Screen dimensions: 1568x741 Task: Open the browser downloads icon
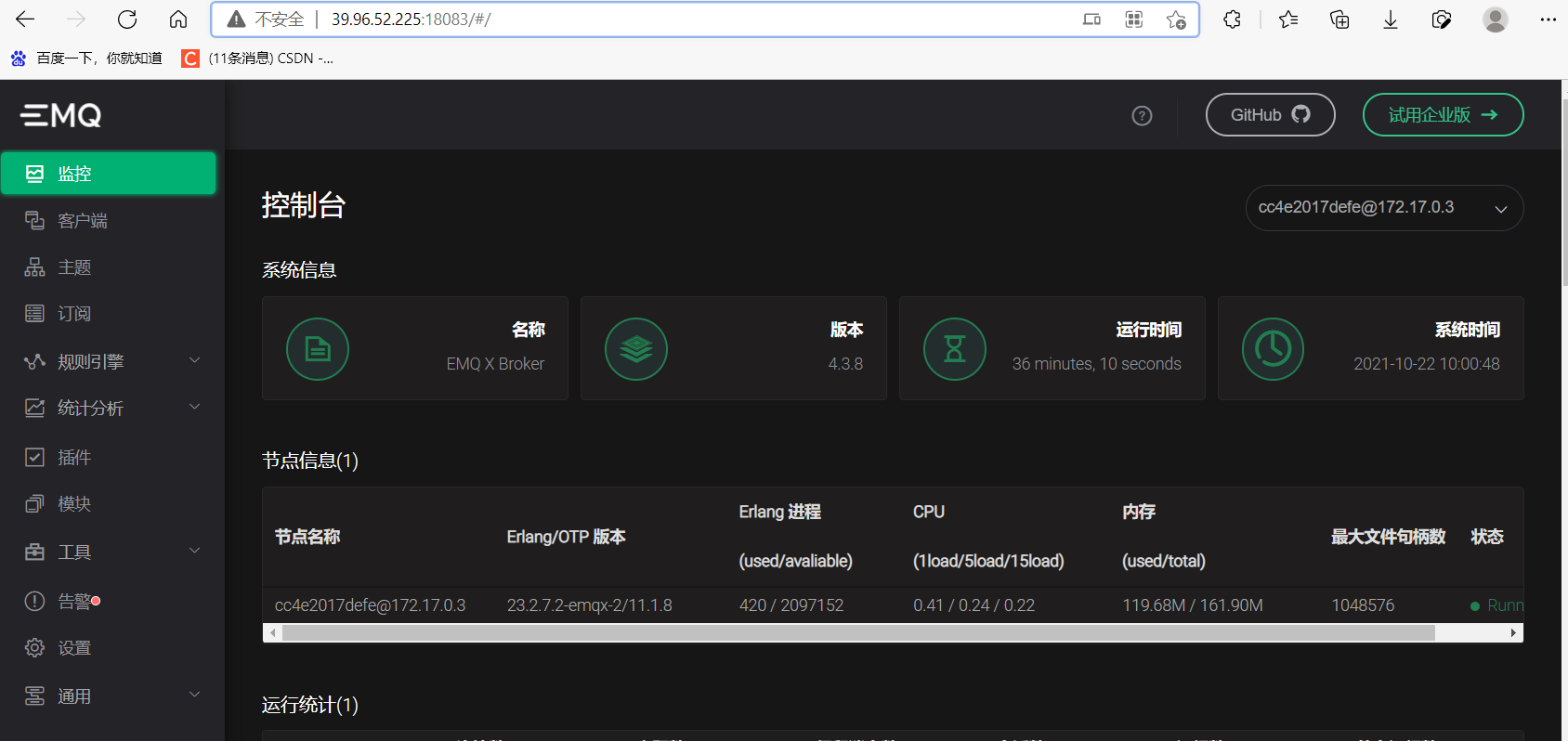pyautogui.click(x=1391, y=19)
